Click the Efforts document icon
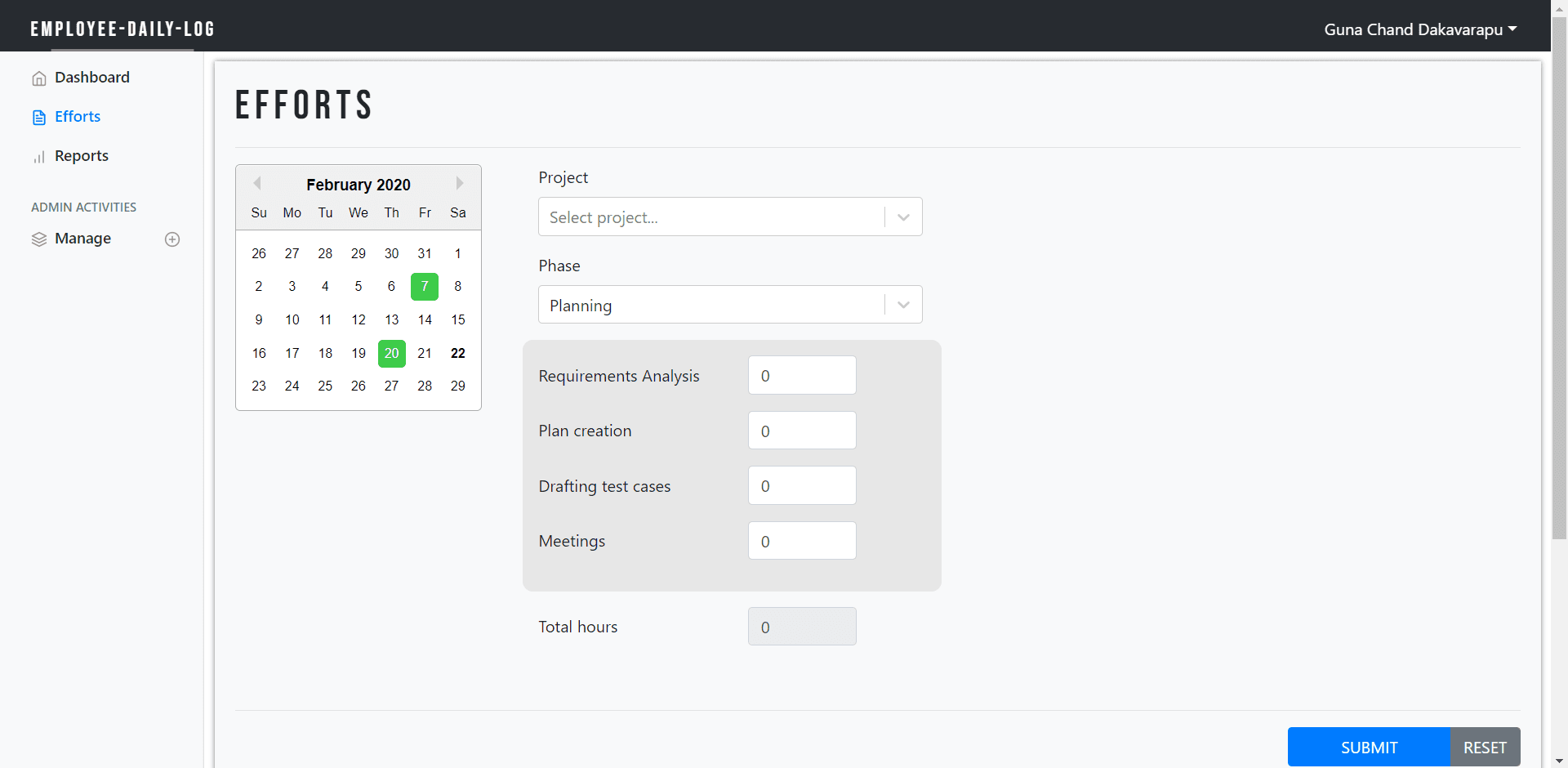Screen dimensions: 1568x768 point(38,118)
